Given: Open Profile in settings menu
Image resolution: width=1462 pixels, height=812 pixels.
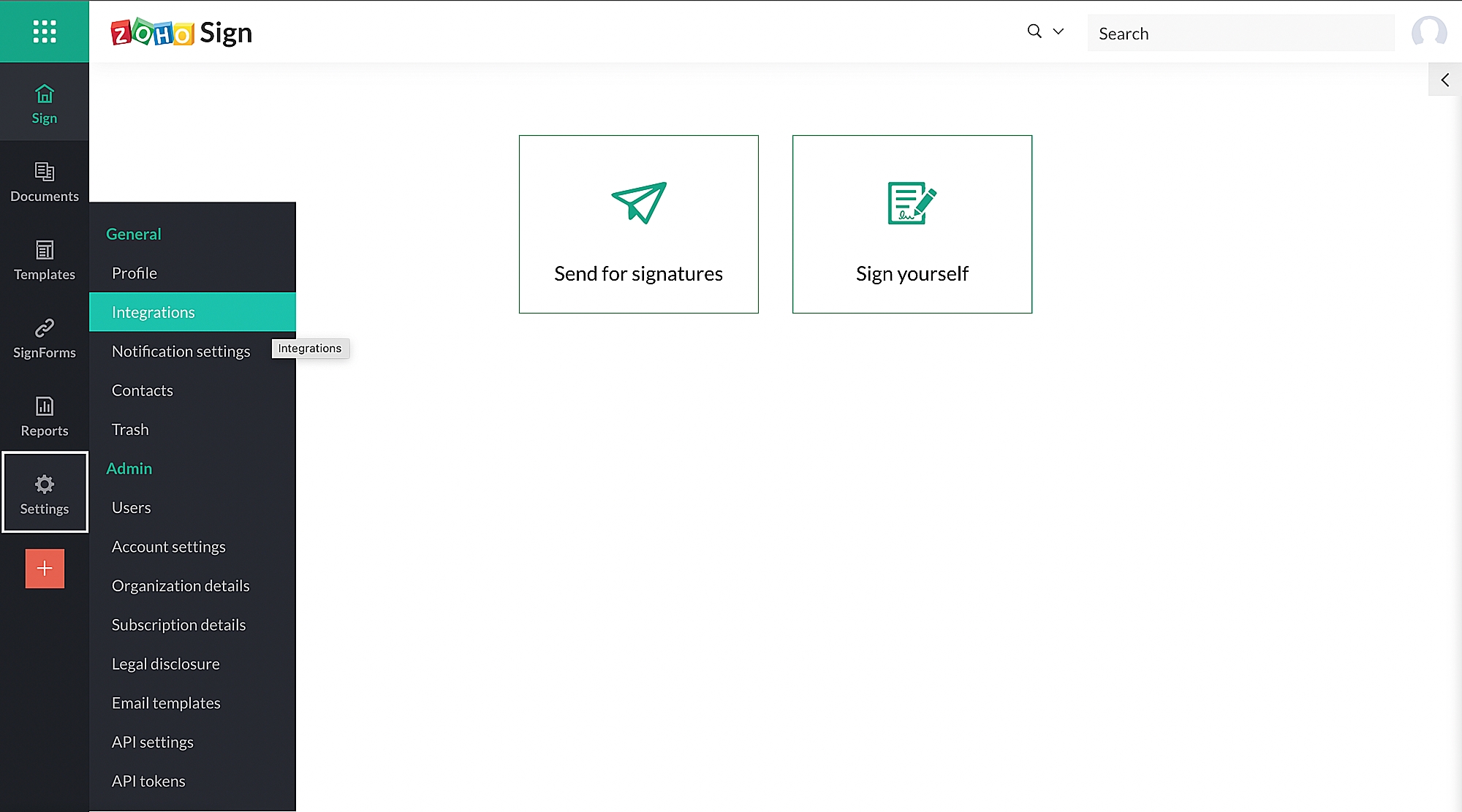Looking at the screenshot, I should pos(135,273).
